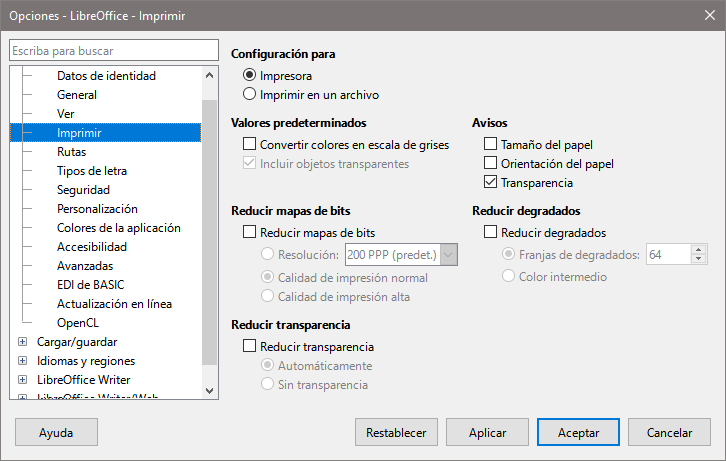Select Sin transparencia option
Viewport: 726px width, 461px height.
pyautogui.click(x=268, y=384)
